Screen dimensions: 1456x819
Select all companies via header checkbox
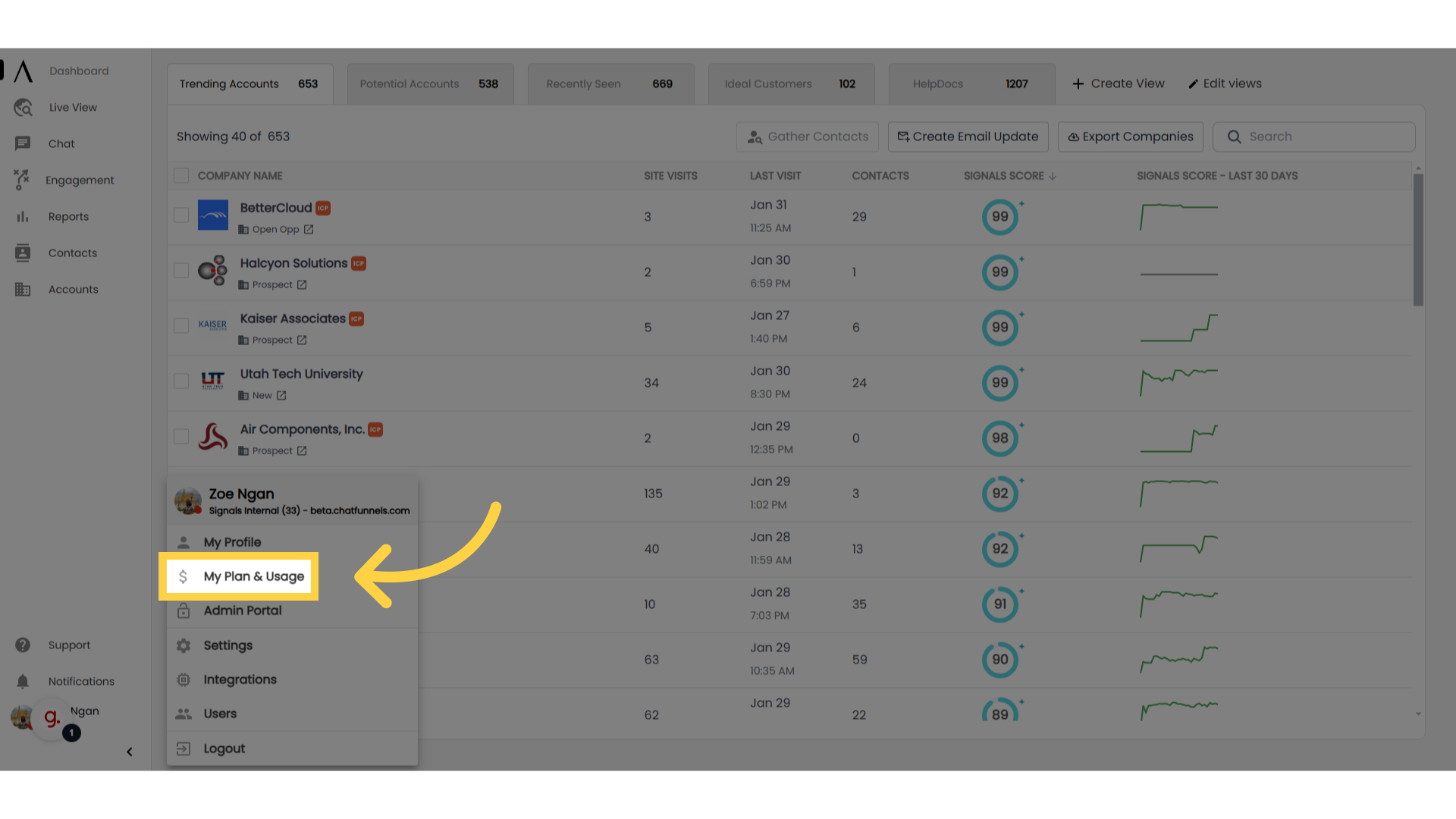[181, 175]
